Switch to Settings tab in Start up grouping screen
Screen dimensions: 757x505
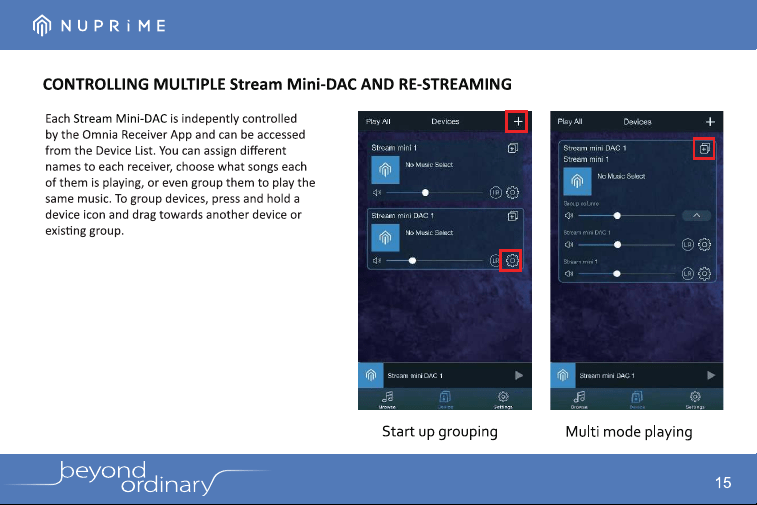point(503,400)
